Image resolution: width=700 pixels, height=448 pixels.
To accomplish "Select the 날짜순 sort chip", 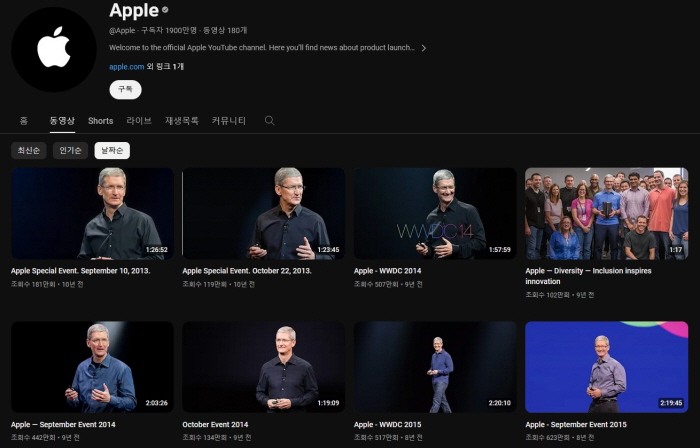I will 112,151.
